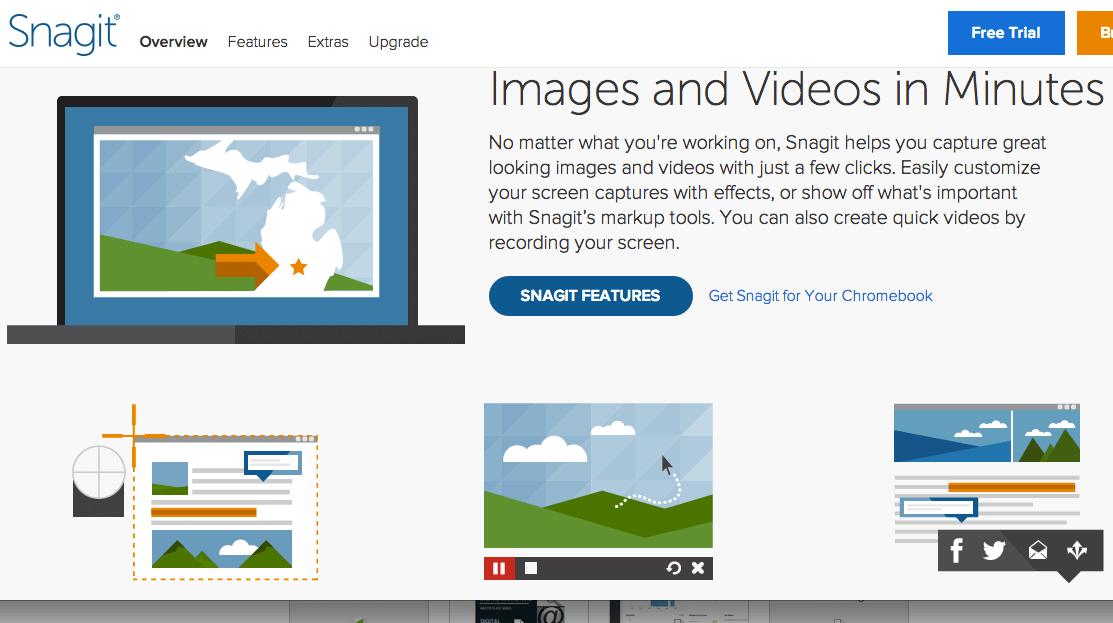Click the restart recording arrow icon

tap(674, 568)
